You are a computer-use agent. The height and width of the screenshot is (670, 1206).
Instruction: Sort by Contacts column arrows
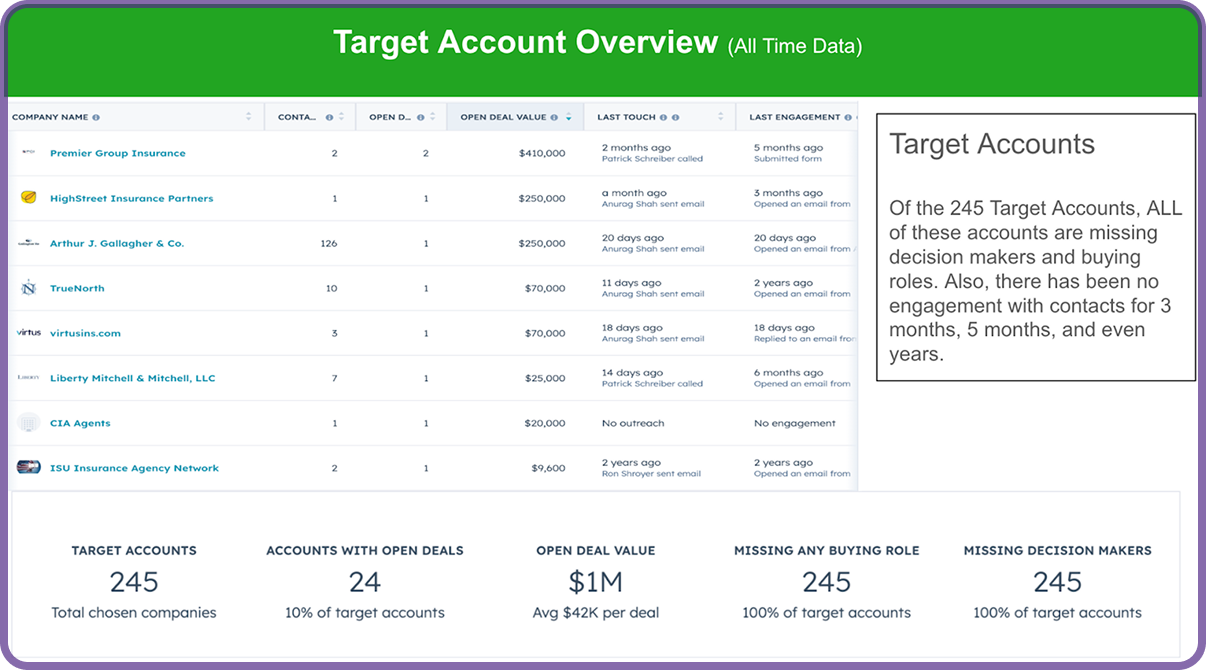(x=341, y=117)
